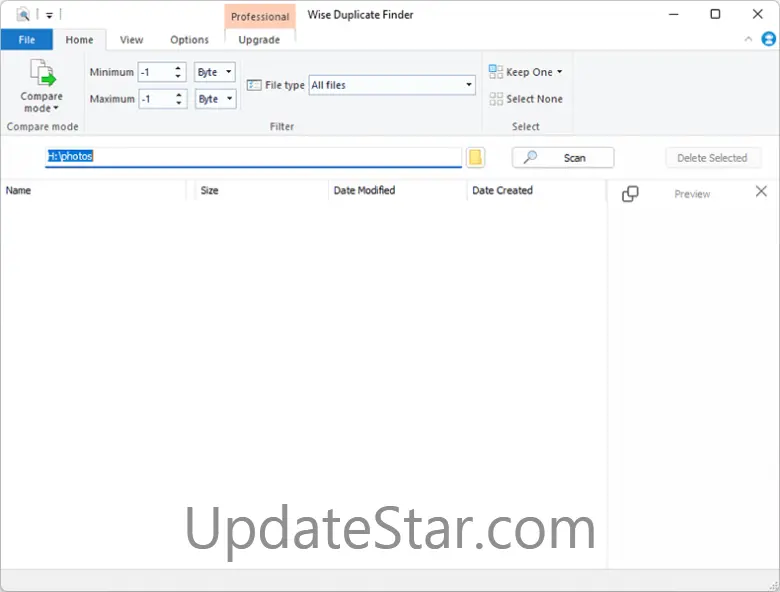The width and height of the screenshot is (780, 592).
Task: Sort by Date Modified column header
Action: (x=397, y=191)
